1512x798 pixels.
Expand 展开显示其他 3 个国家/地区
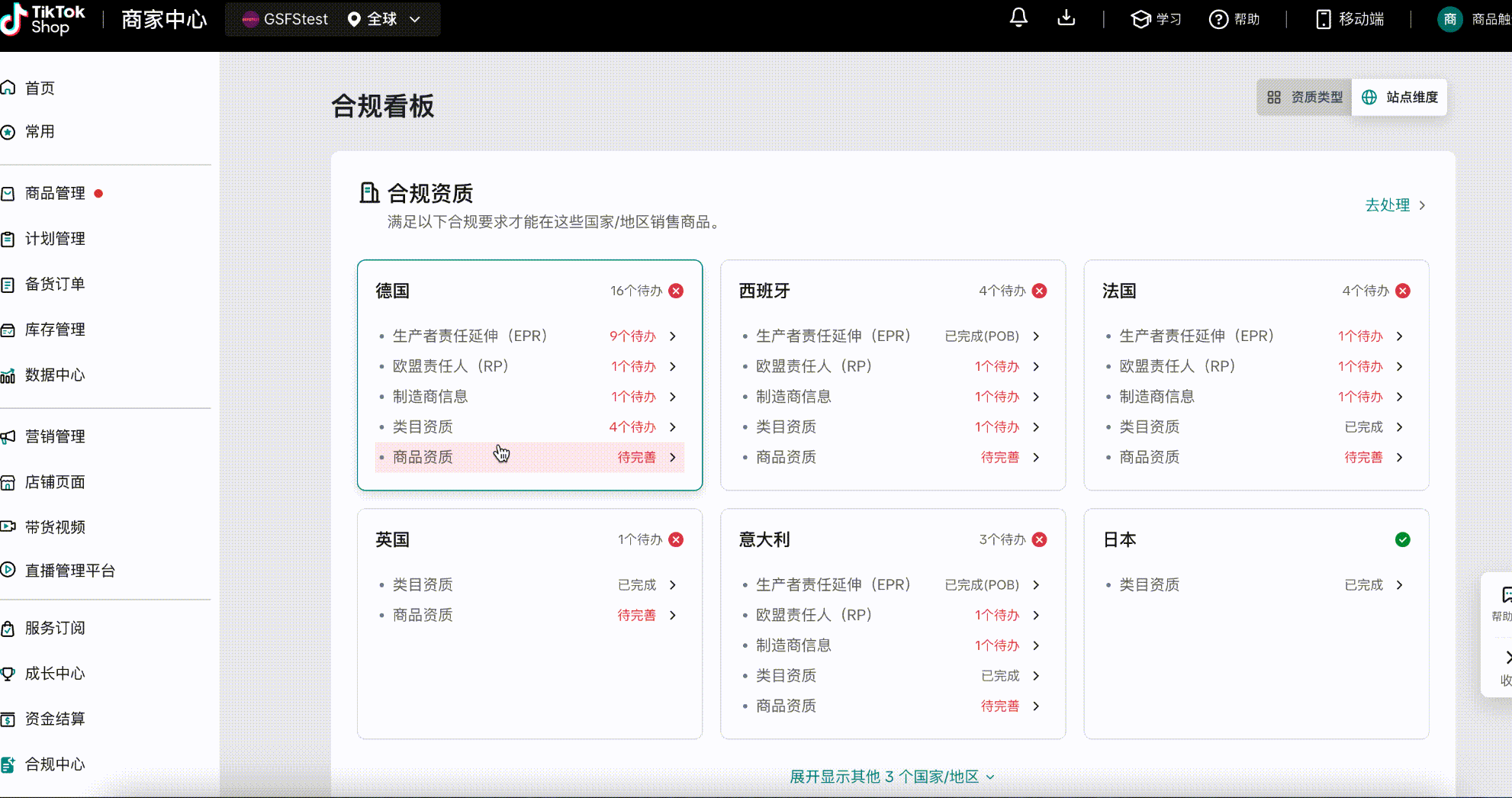[x=892, y=777]
